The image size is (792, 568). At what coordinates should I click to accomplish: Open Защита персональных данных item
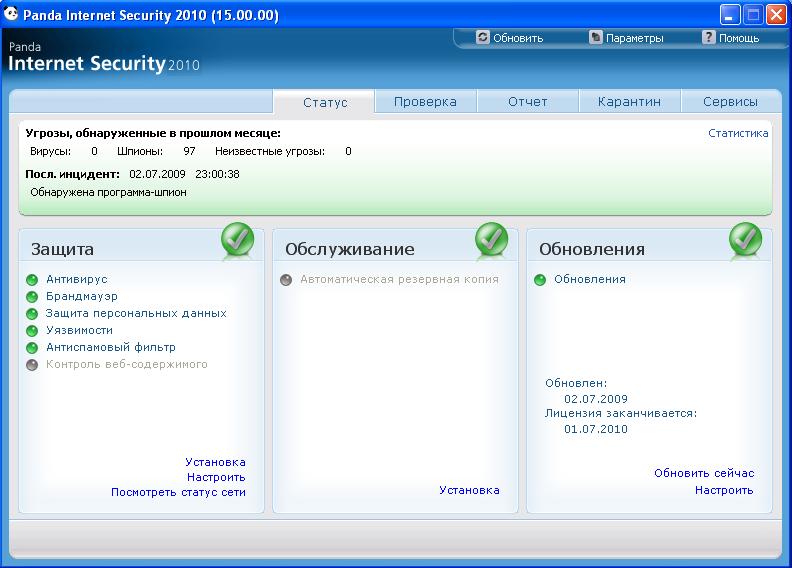(x=136, y=314)
